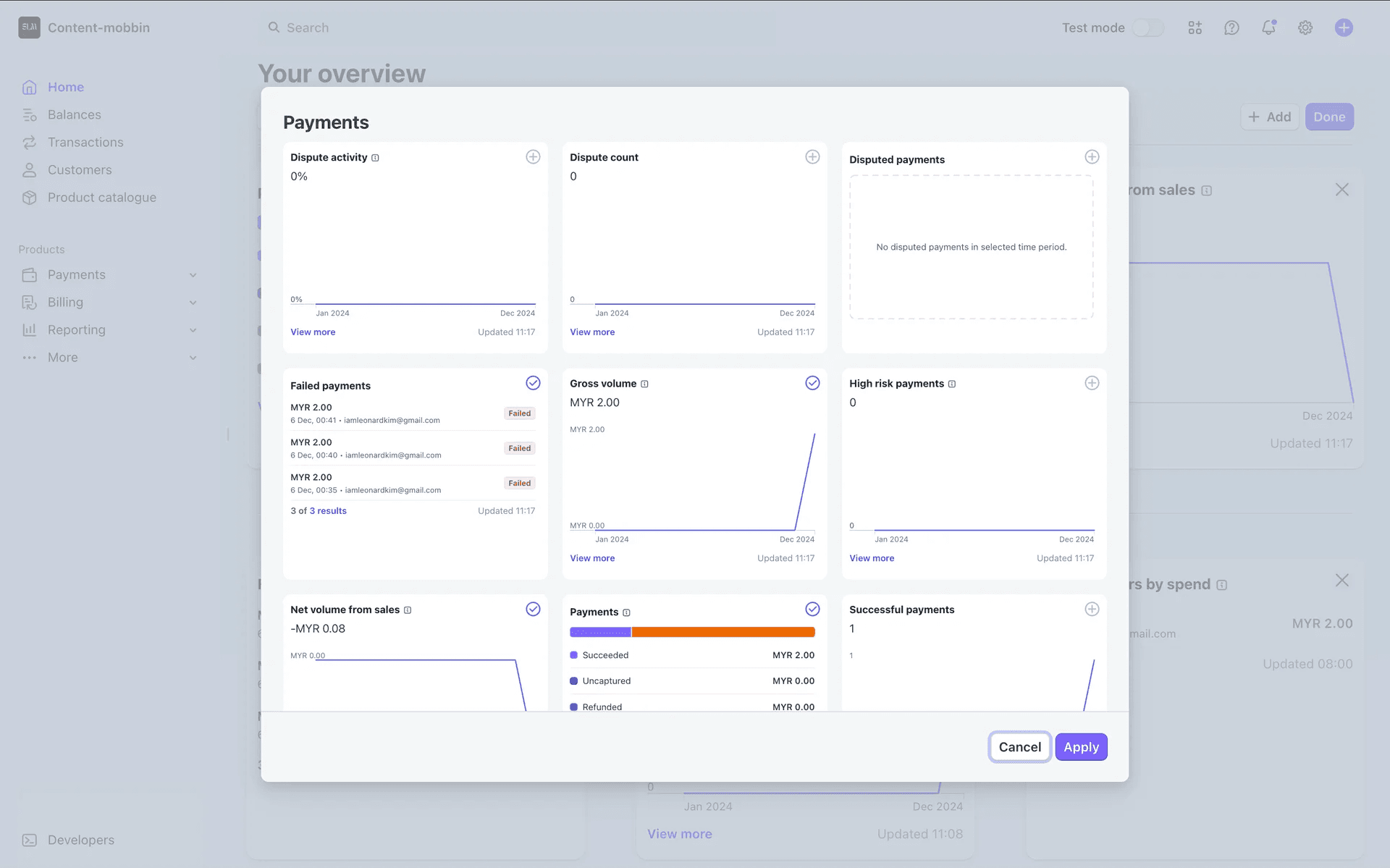Add the High risk payments widget with plus

coord(1092,383)
